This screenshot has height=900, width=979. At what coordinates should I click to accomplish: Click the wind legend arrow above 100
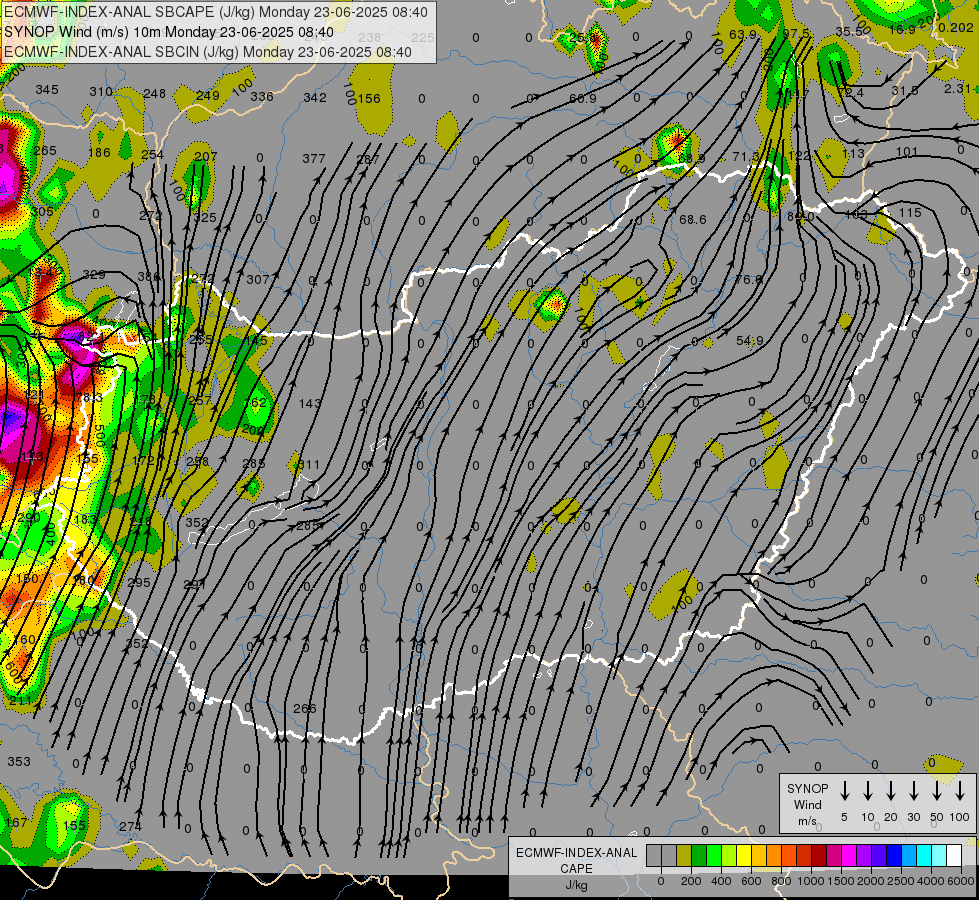coord(960,791)
